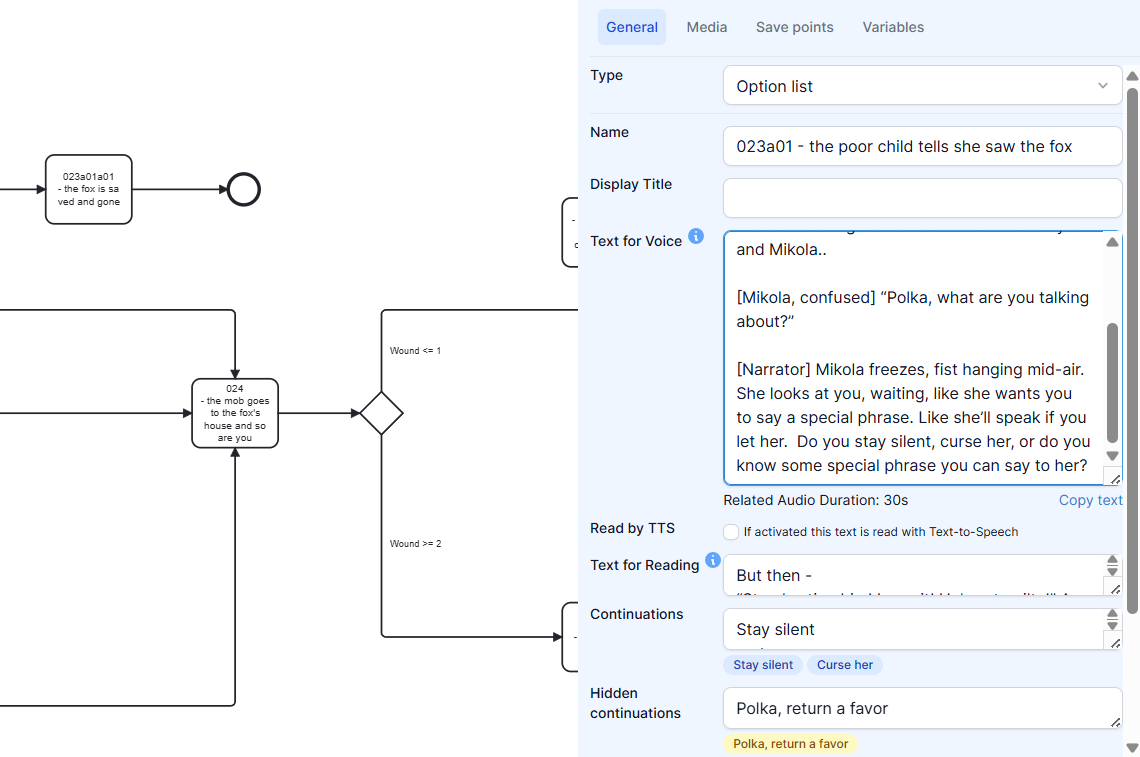1140x757 pixels.
Task: Click resize handle of Text for Voice box
Action: (1113, 477)
